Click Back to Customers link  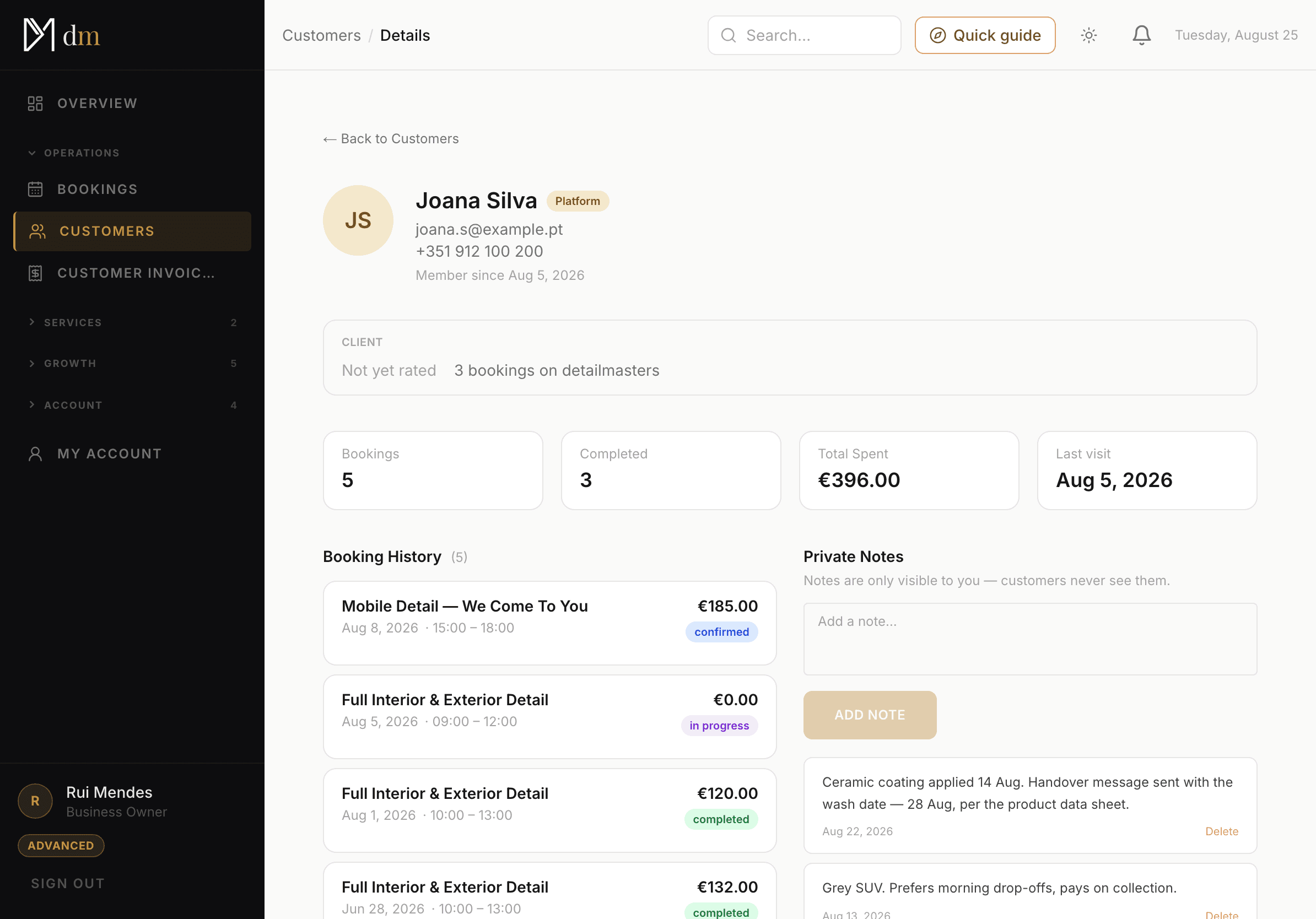coord(391,139)
